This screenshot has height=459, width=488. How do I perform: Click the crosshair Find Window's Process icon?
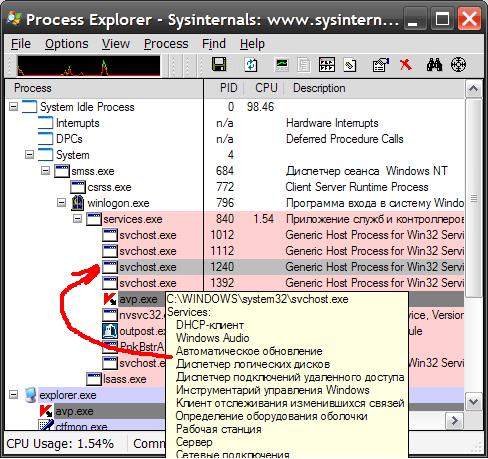coord(458,65)
